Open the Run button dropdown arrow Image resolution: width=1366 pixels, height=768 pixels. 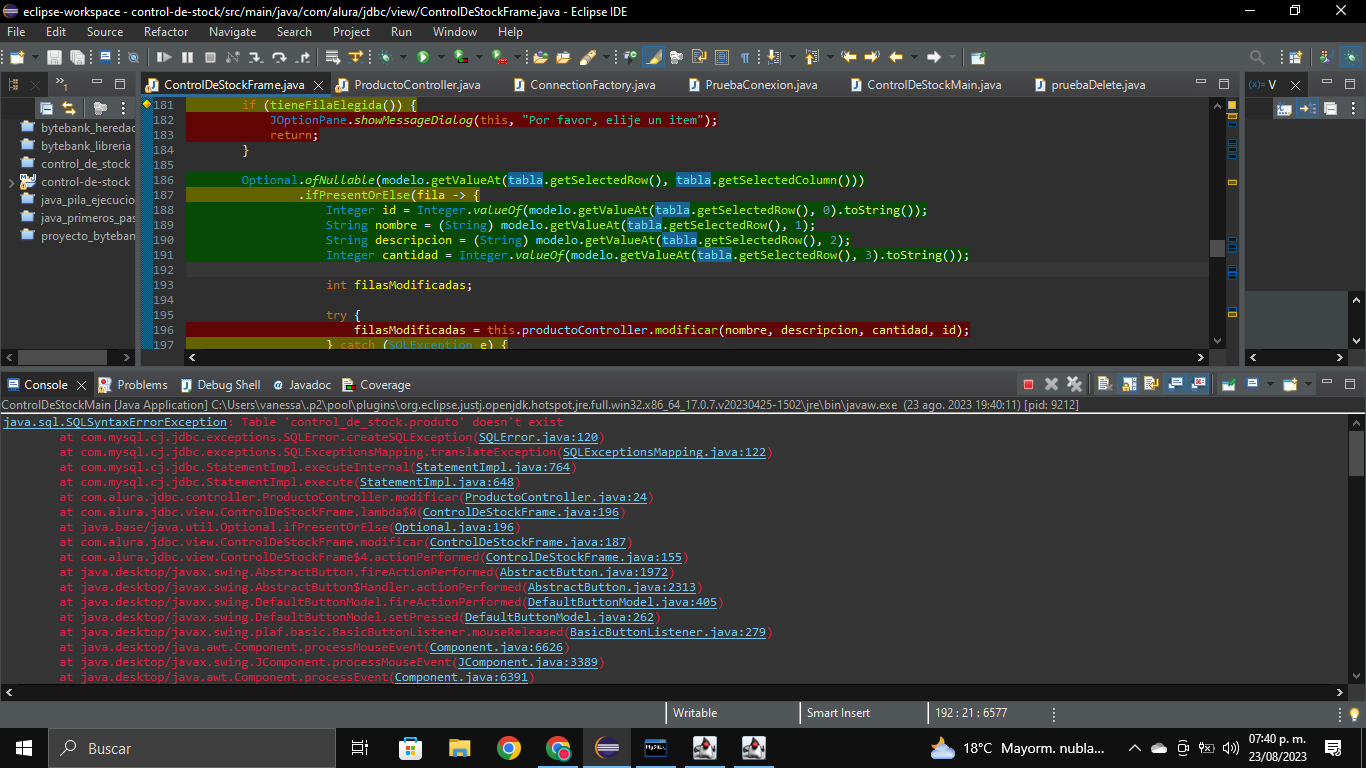441,57
